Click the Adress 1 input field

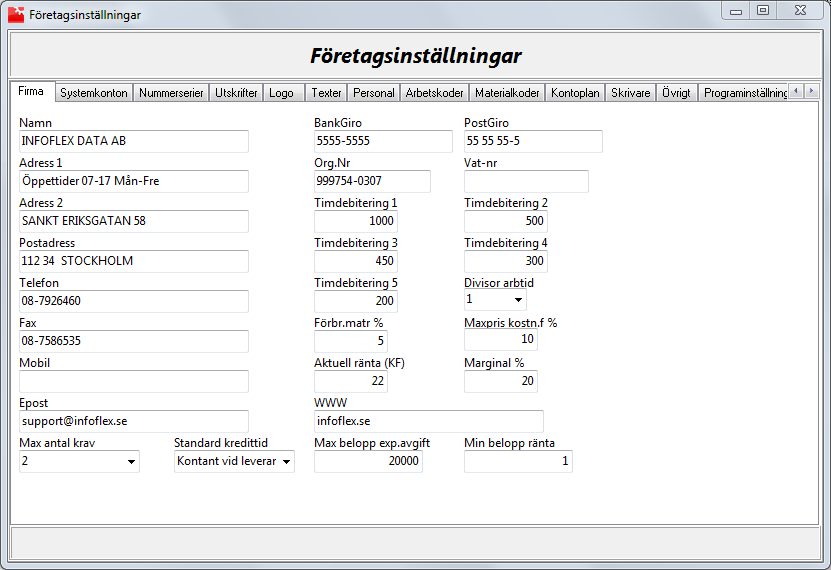[x=134, y=181]
